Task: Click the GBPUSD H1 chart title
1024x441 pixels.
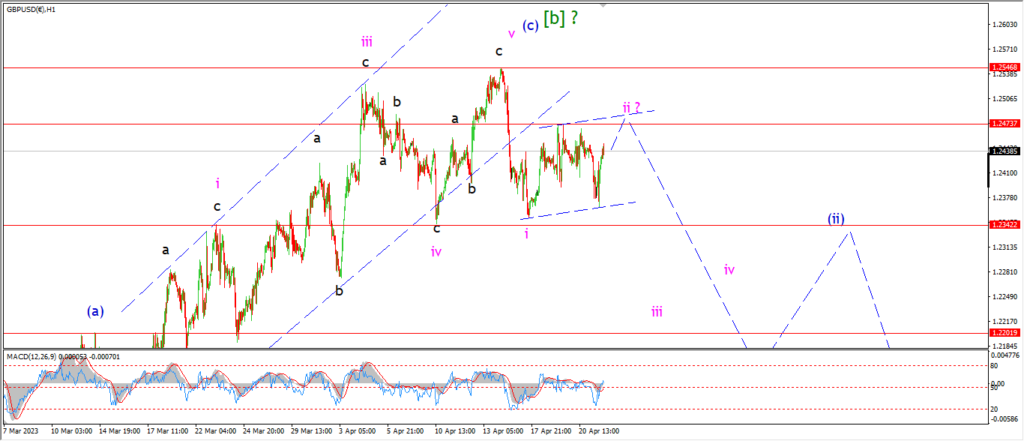Action: (x=31, y=10)
